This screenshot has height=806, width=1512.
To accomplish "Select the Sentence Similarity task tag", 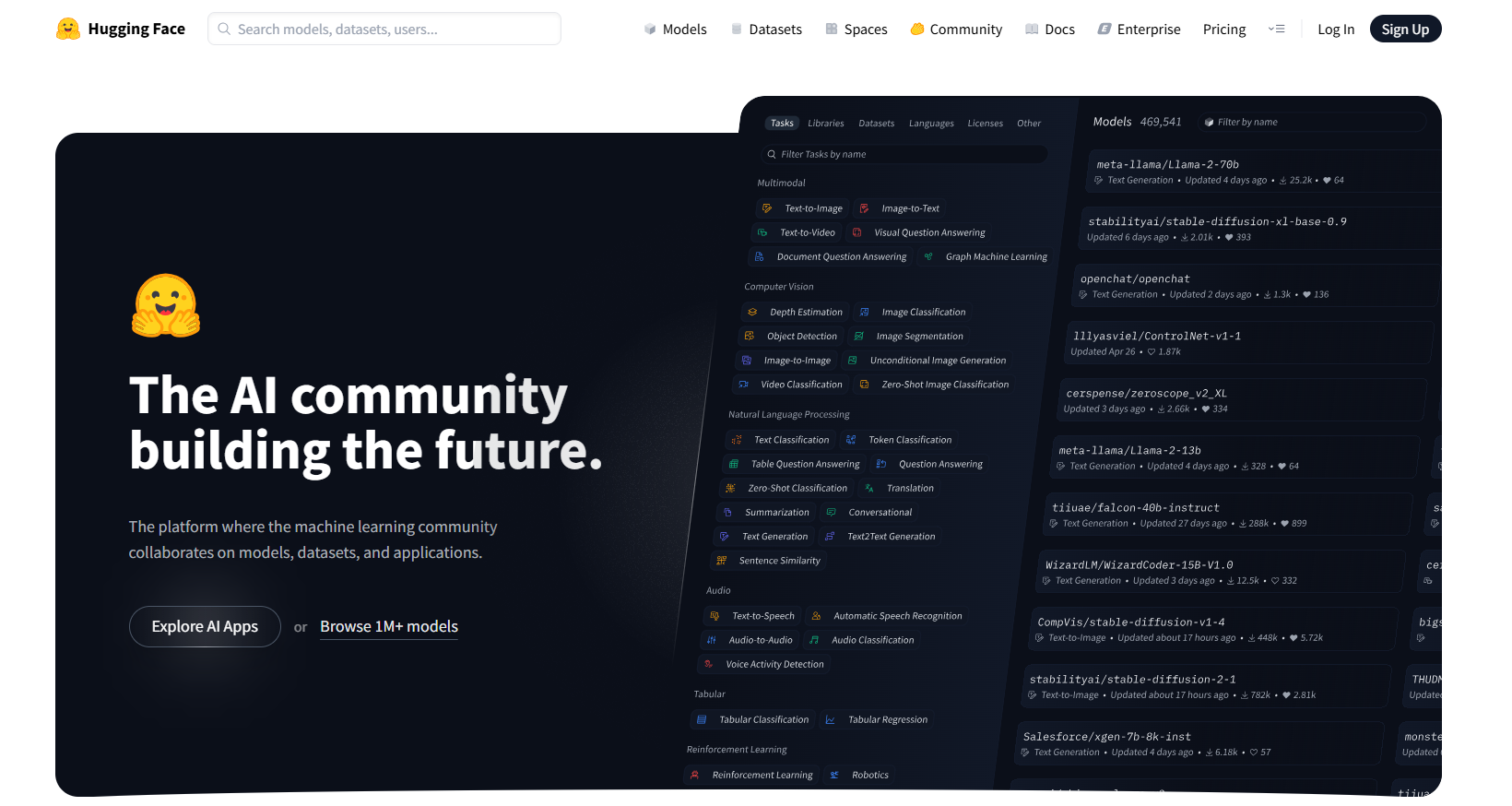I will [x=769, y=561].
